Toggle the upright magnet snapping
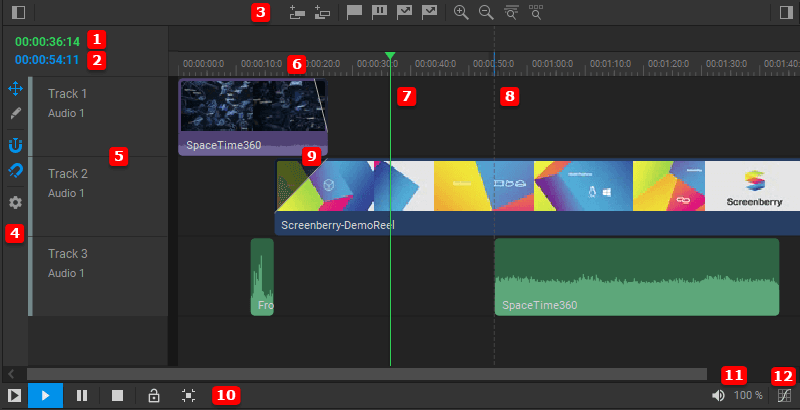Viewport: 800px width, 410px height. [x=15, y=145]
